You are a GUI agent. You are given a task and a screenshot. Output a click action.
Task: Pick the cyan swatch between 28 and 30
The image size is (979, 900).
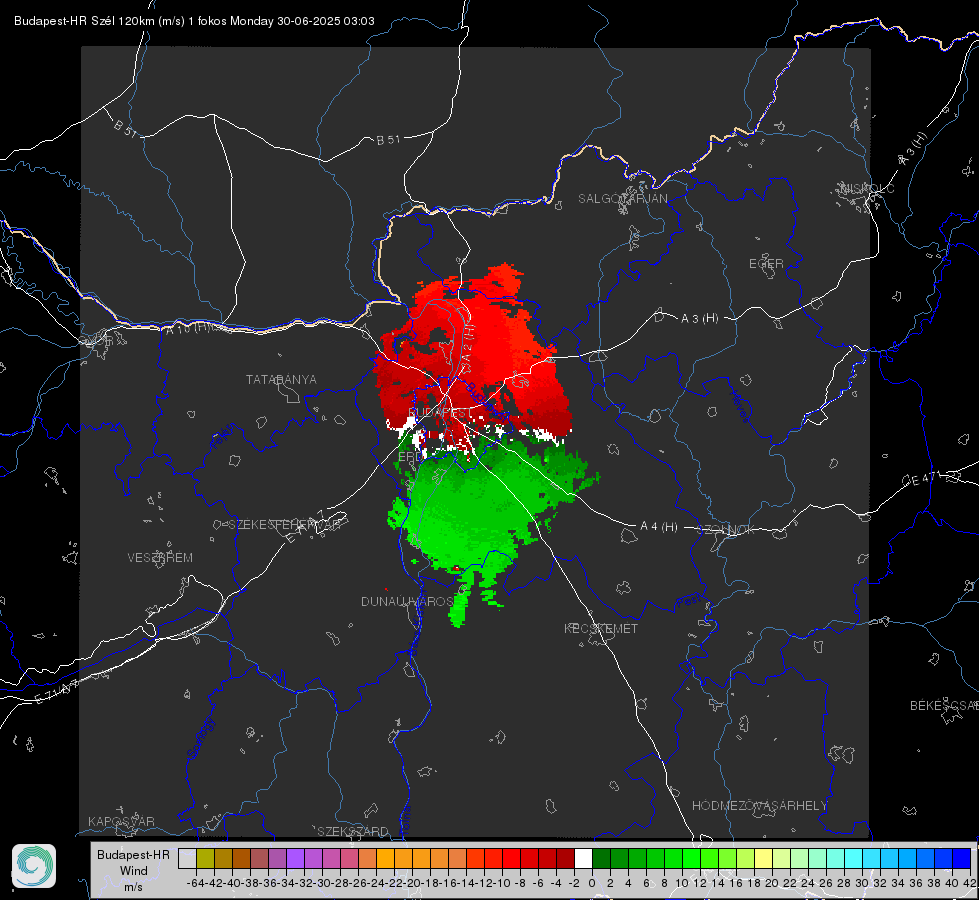[x=853, y=858]
